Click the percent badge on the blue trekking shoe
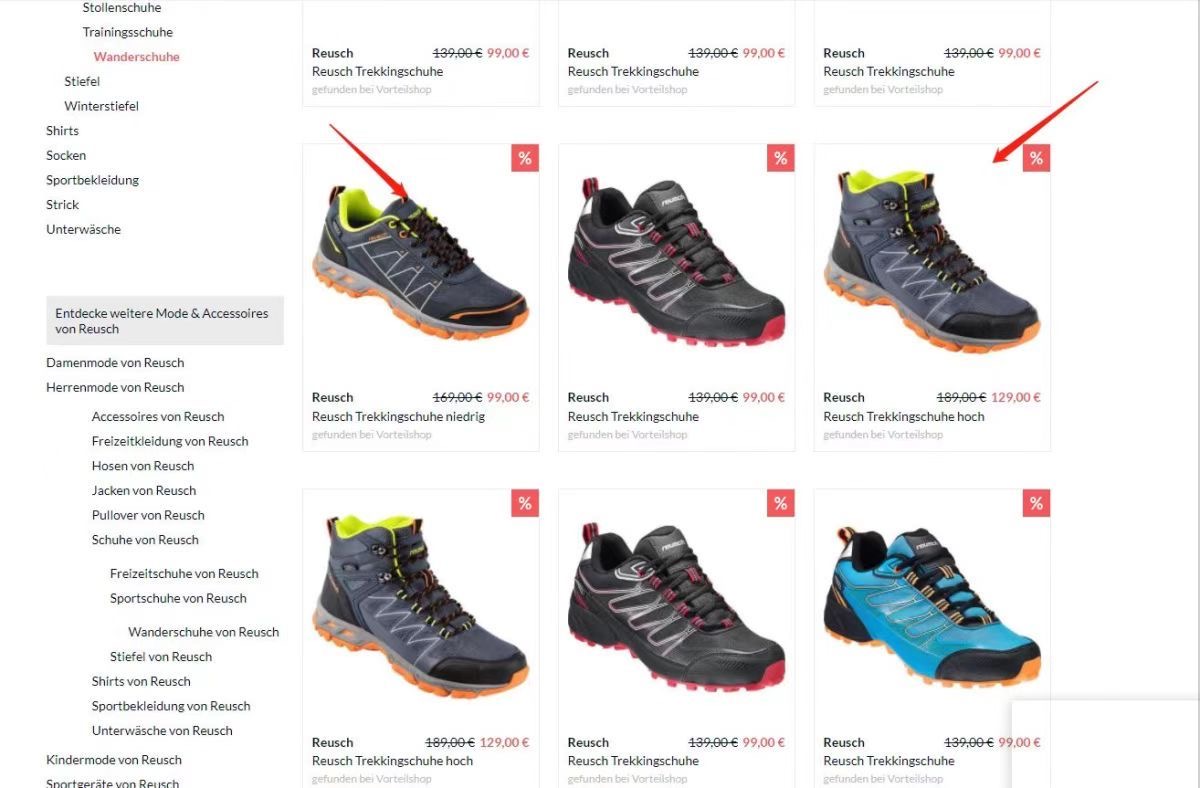The width and height of the screenshot is (1200, 788). click(x=1036, y=503)
